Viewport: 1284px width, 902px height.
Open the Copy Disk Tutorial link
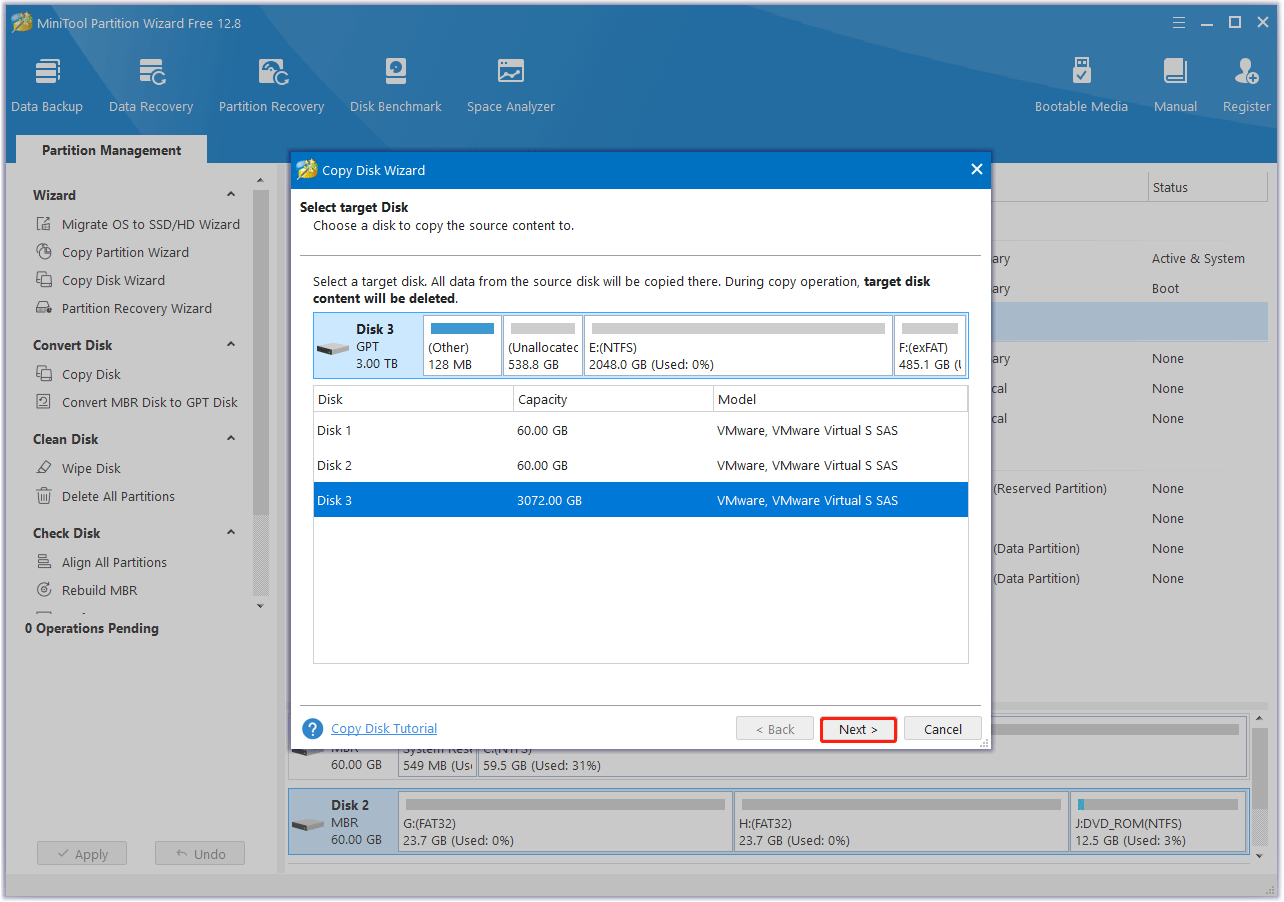click(x=384, y=728)
